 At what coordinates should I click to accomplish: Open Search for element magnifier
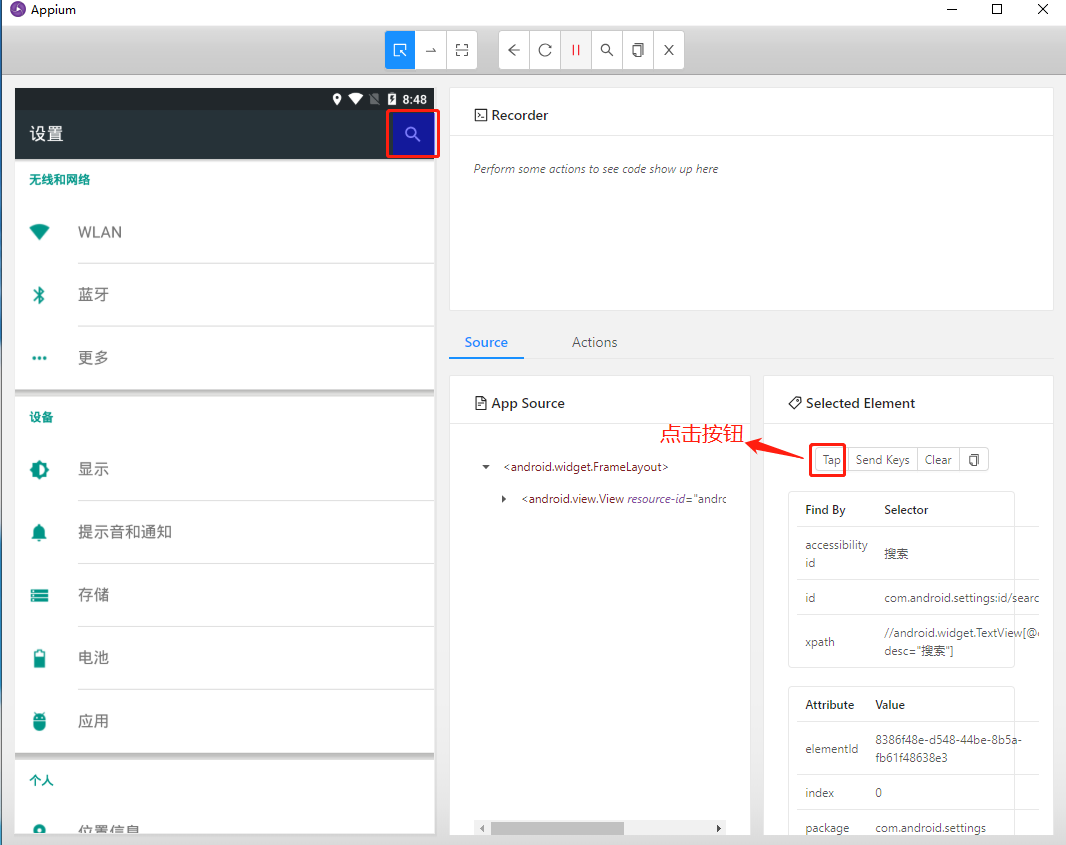[606, 50]
